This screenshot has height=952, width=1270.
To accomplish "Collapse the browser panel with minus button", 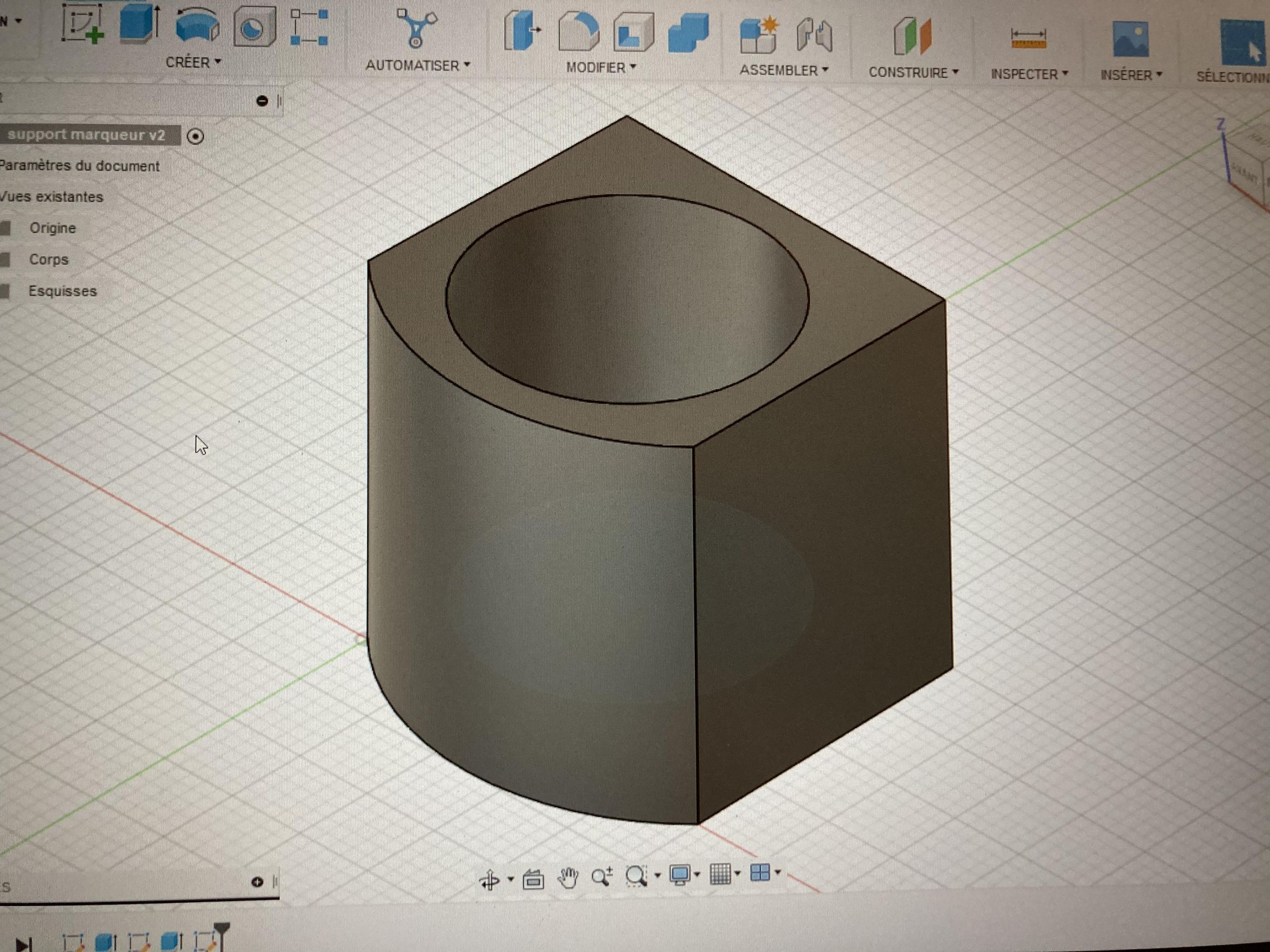I will (262, 101).
